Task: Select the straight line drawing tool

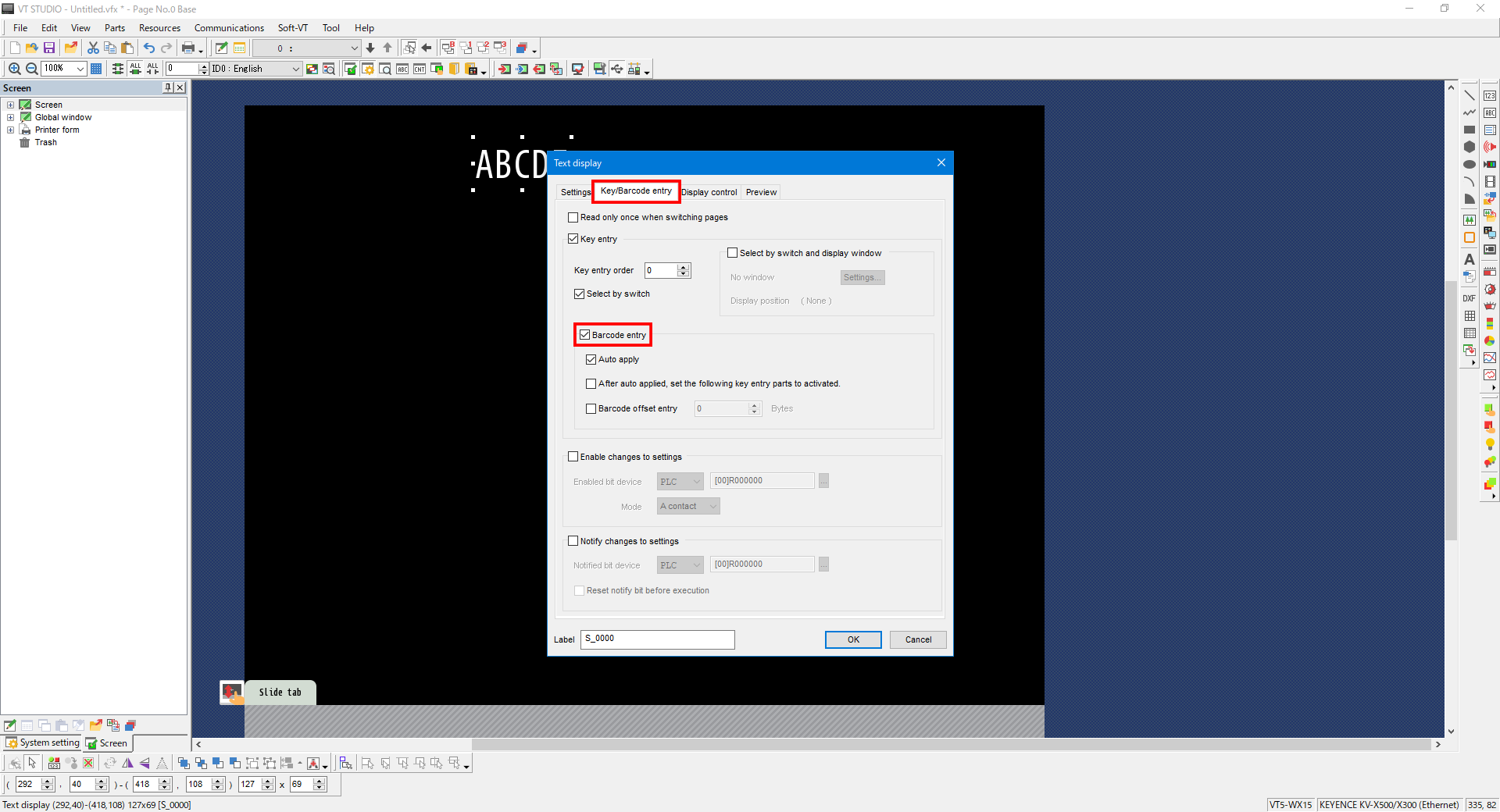Action: pyautogui.click(x=1470, y=95)
